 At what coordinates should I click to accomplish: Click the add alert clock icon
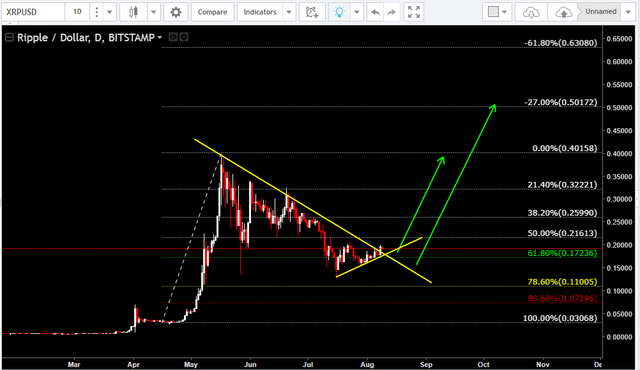[312, 12]
